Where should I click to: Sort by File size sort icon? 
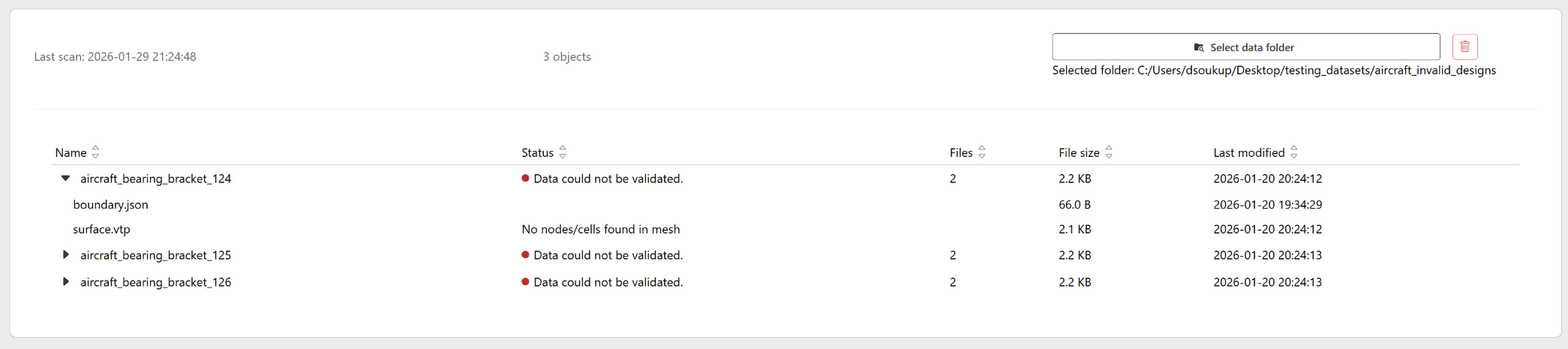1109,152
